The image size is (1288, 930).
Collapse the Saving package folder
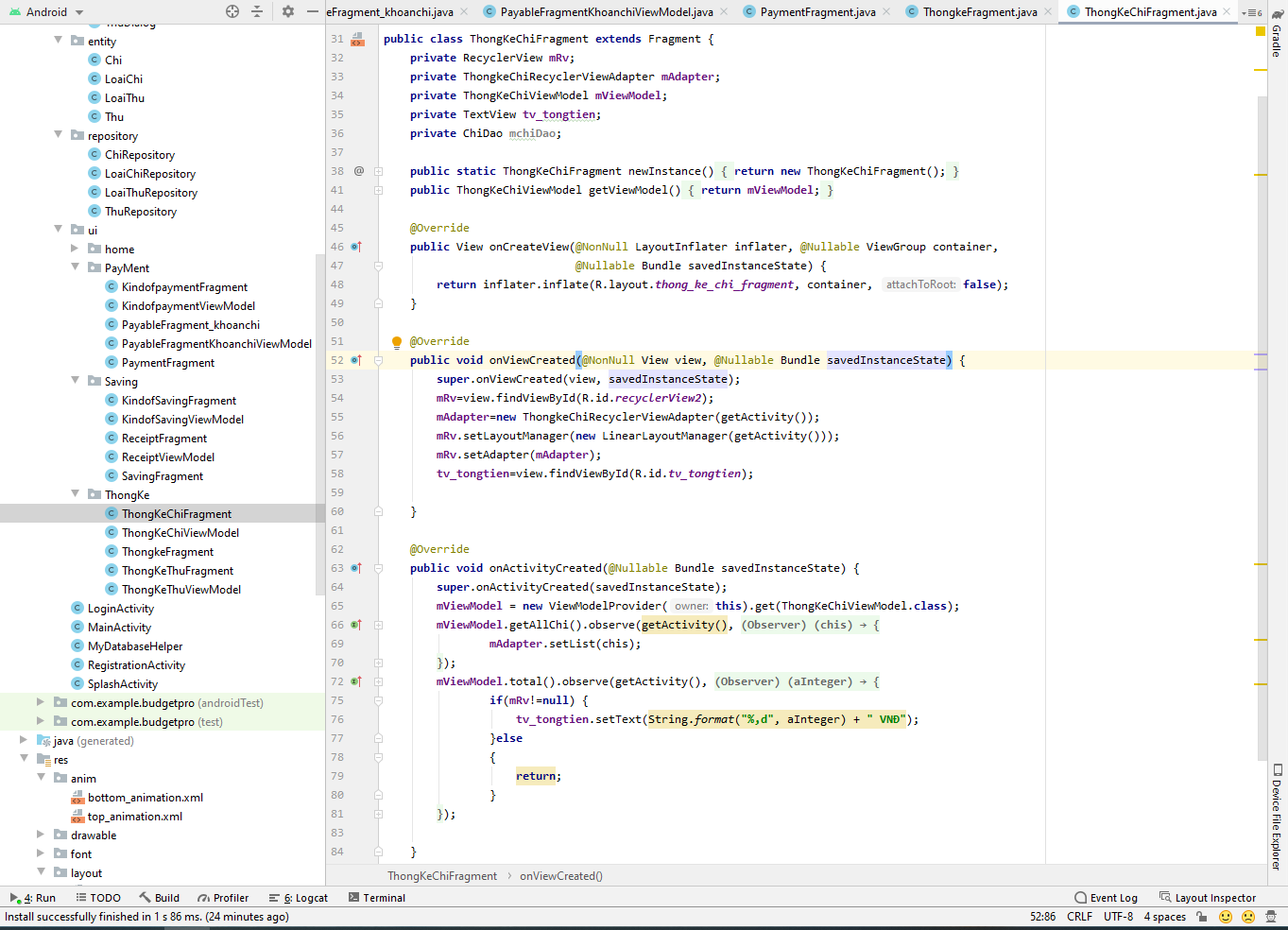pyautogui.click(x=75, y=381)
